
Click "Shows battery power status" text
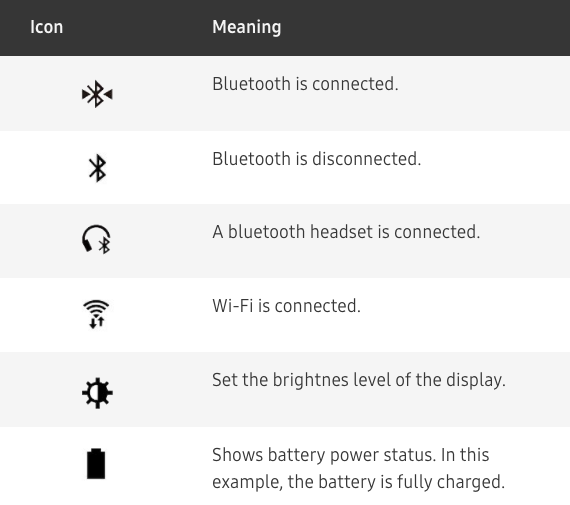324,455
